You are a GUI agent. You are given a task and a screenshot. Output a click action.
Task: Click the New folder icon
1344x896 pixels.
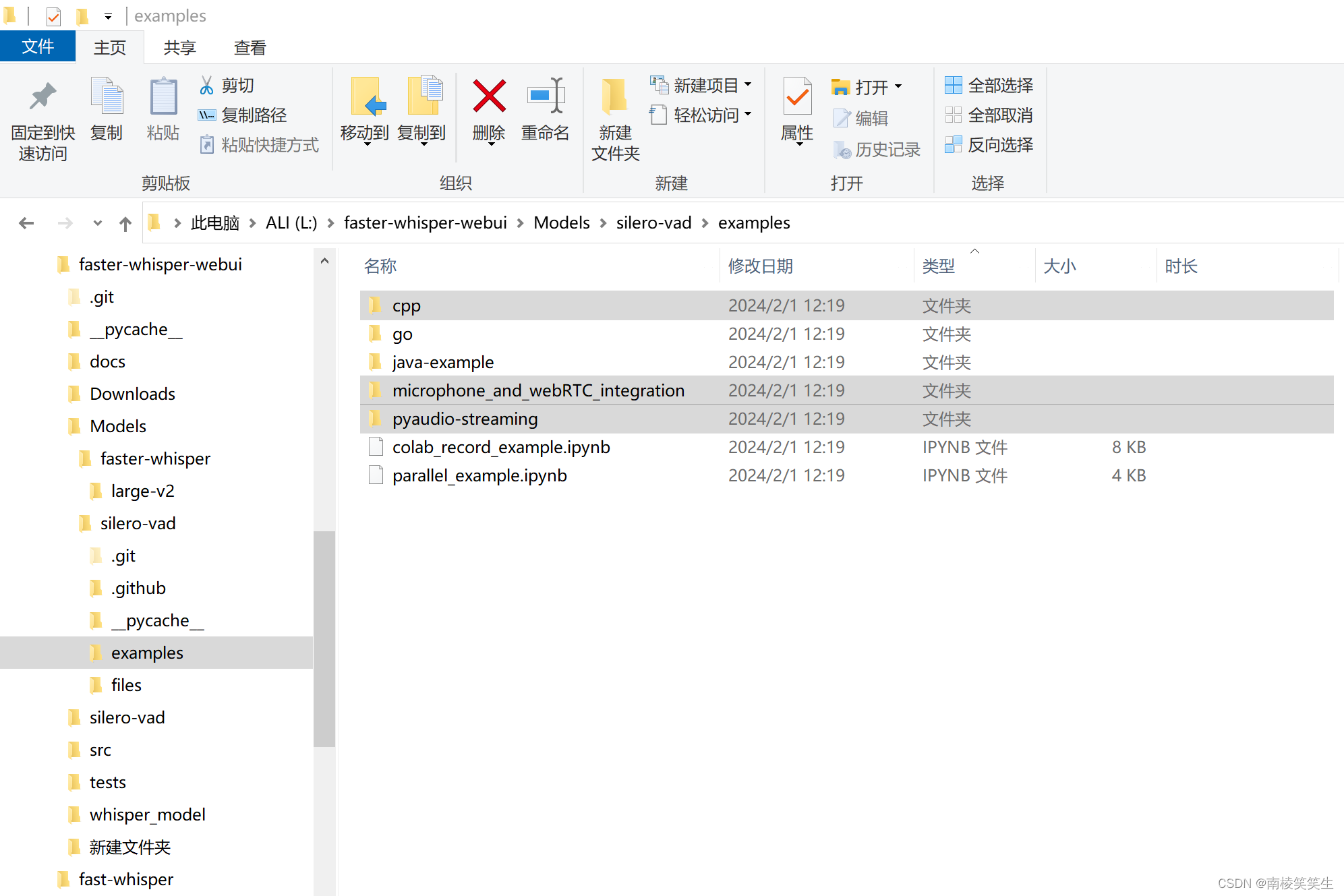click(x=615, y=96)
